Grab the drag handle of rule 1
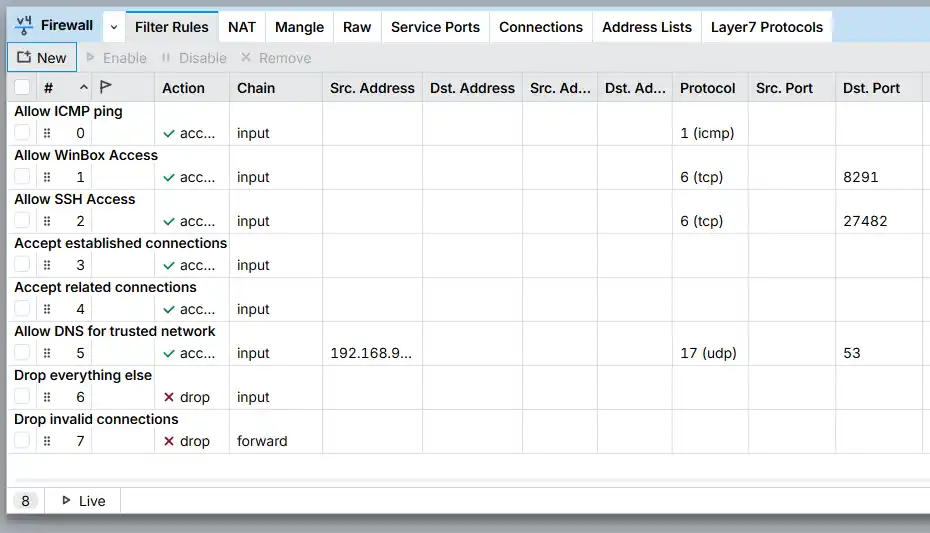930x533 pixels. [x=47, y=177]
